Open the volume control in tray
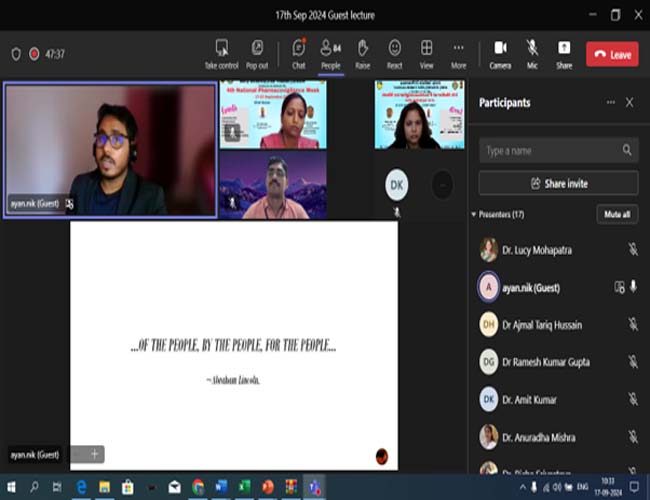Image resolution: width=650 pixels, height=500 pixels. pyautogui.click(x=557, y=488)
